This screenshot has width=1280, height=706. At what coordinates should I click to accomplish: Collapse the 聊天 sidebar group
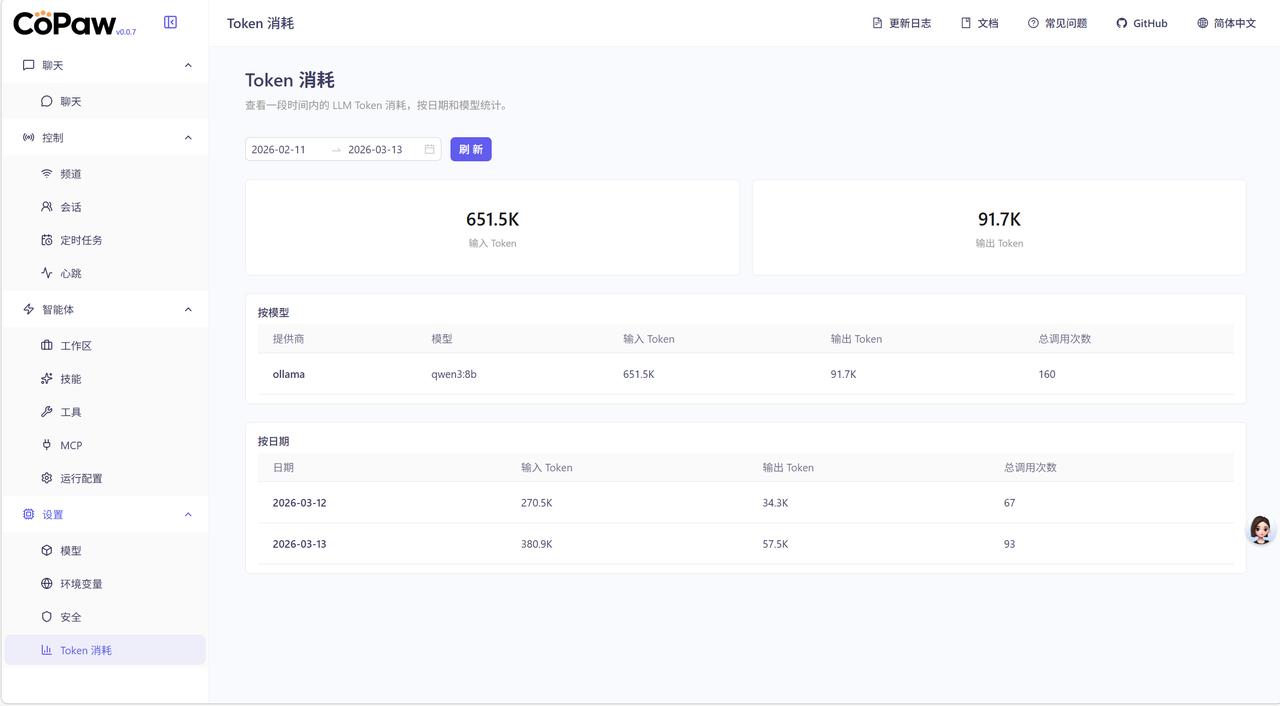pos(188,65)
